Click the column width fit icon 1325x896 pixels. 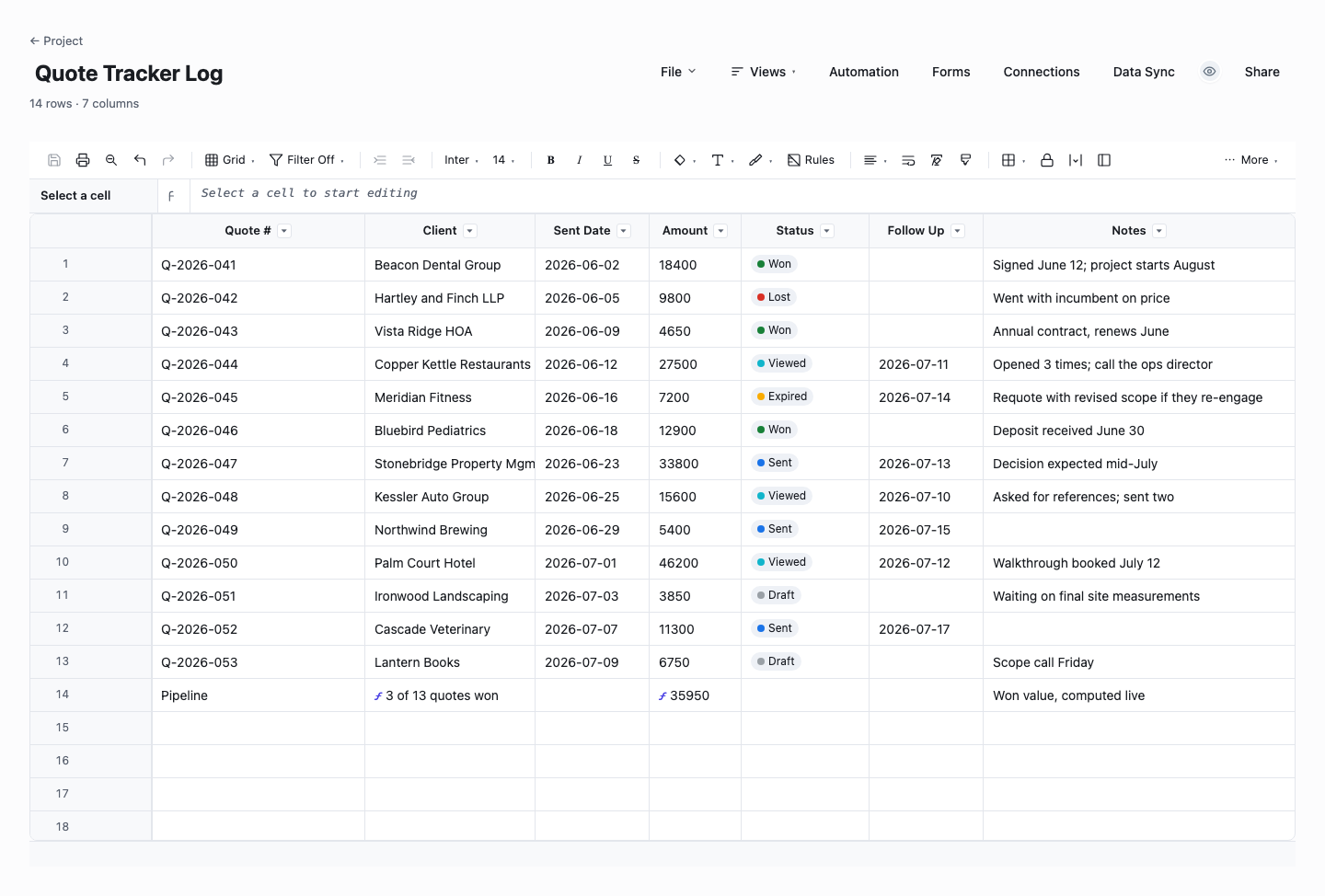[1076, 160]
